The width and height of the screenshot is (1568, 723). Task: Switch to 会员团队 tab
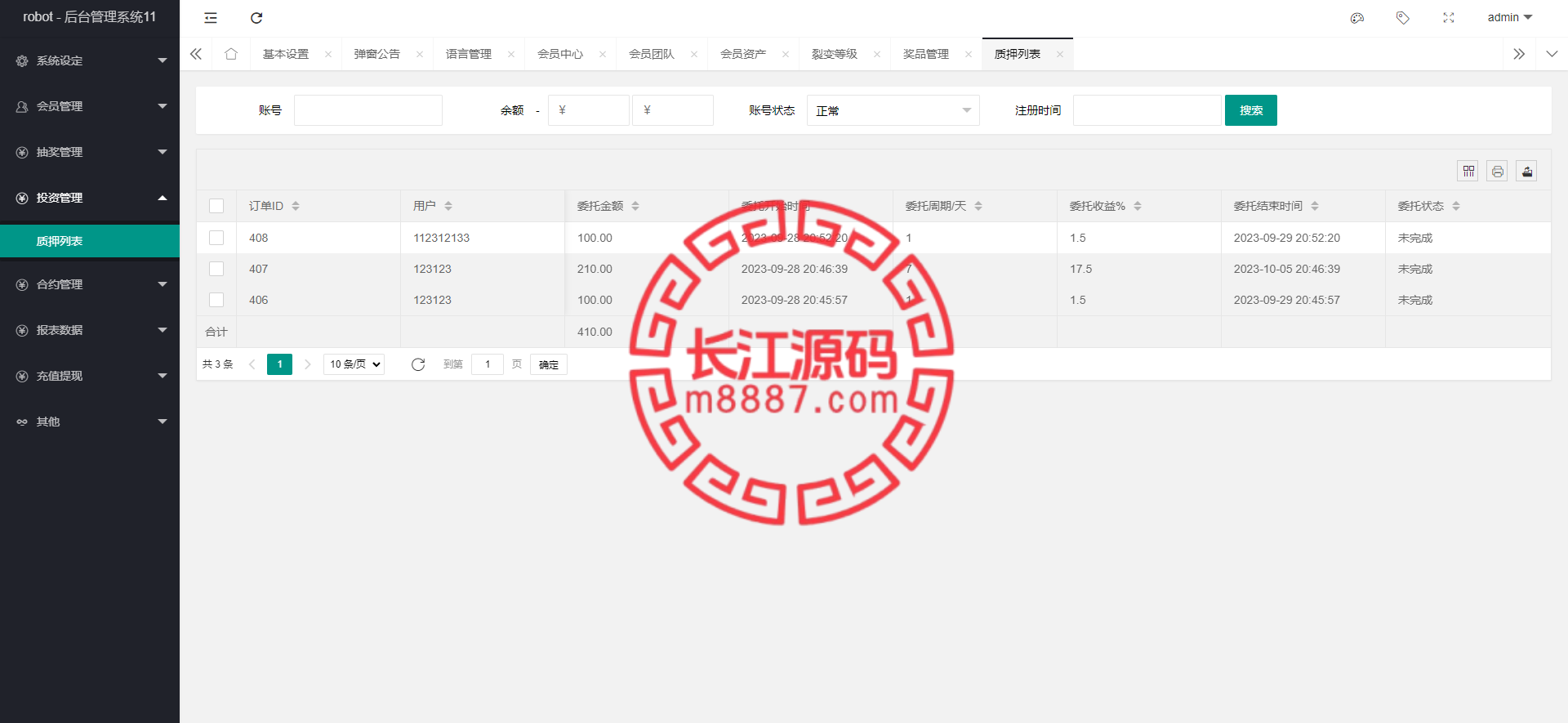pos(652,54)
